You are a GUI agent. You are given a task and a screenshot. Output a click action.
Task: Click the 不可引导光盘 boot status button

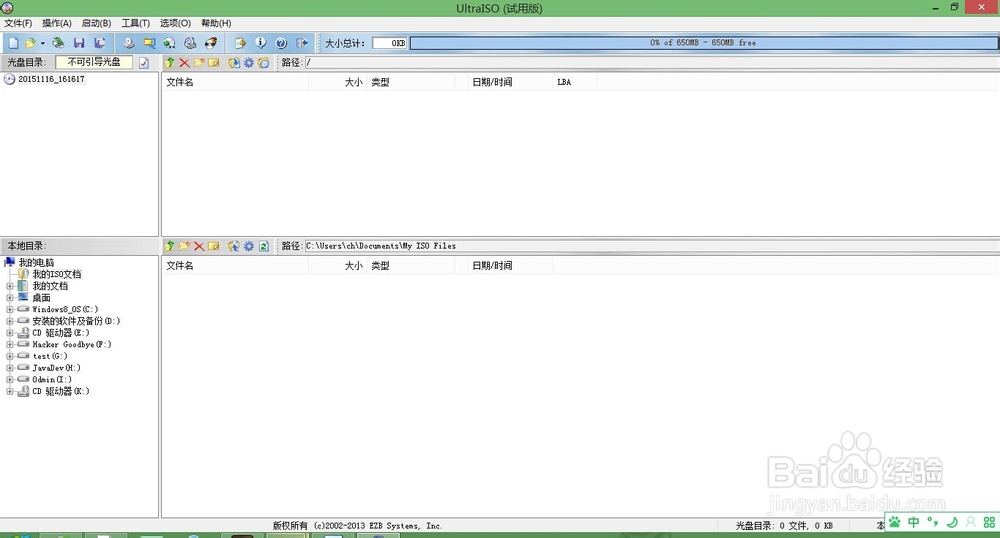point(94,62)
